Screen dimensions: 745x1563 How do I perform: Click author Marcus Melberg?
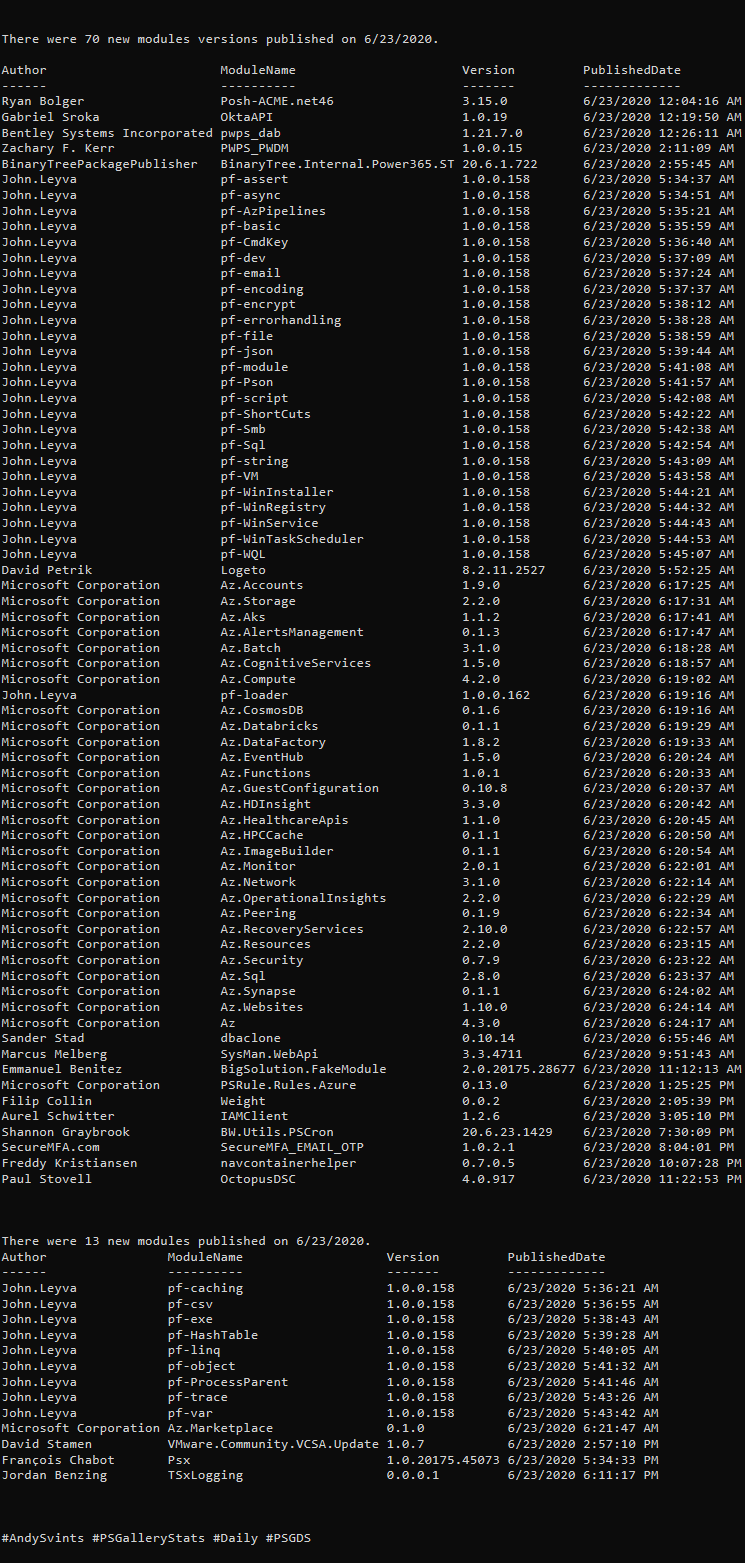(x=54, y=1054)
